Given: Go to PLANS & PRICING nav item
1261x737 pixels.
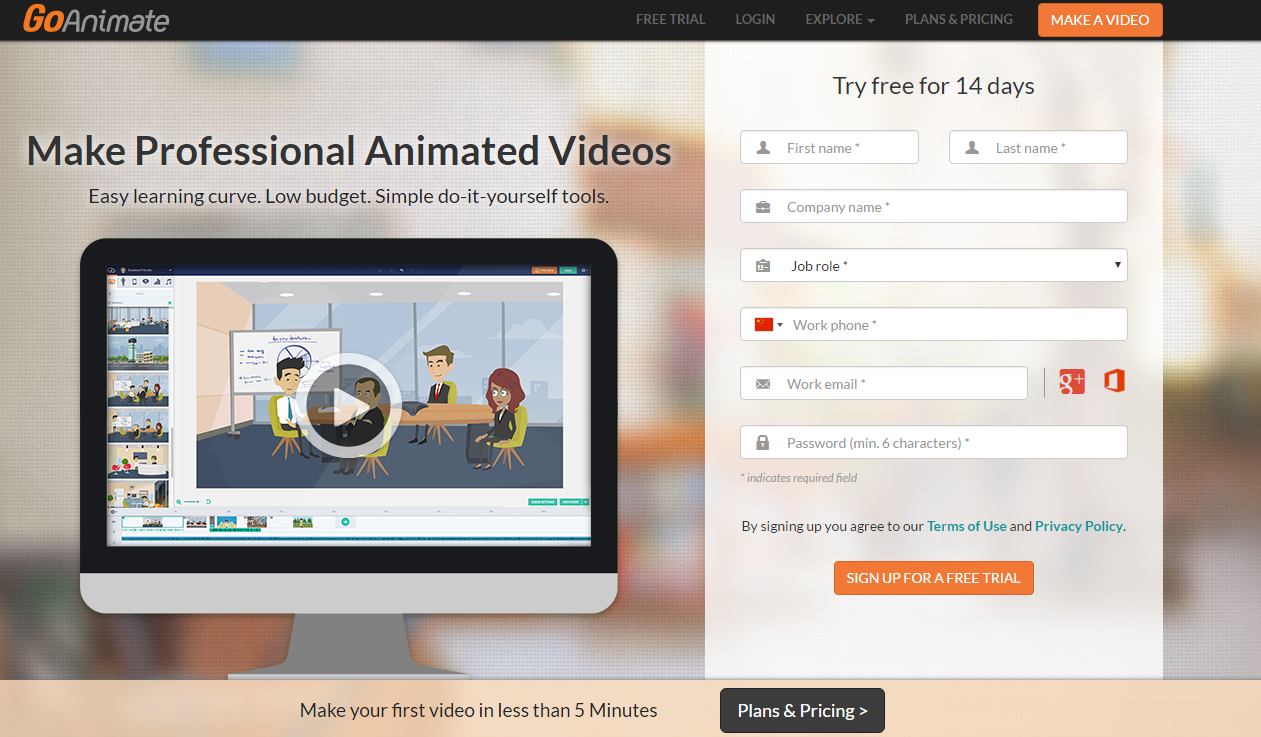Looking at the screenshot, I should (959, 19).
